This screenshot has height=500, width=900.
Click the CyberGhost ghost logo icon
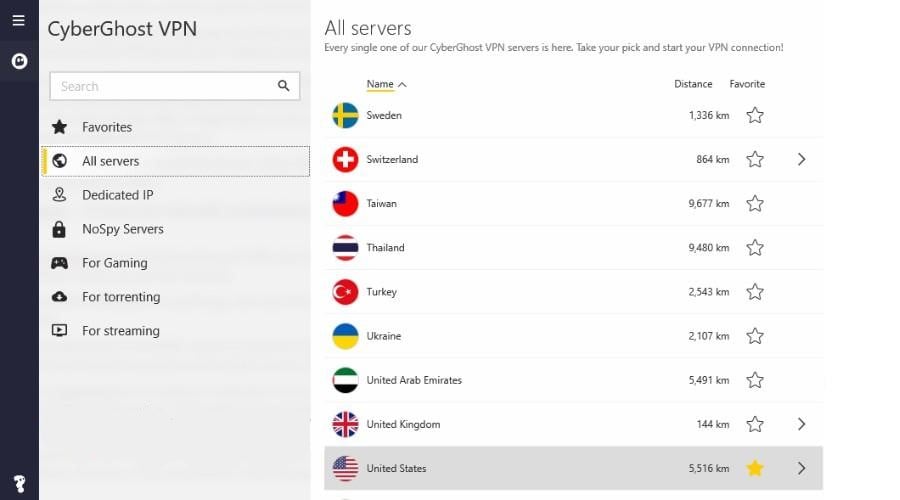[19, 61]
